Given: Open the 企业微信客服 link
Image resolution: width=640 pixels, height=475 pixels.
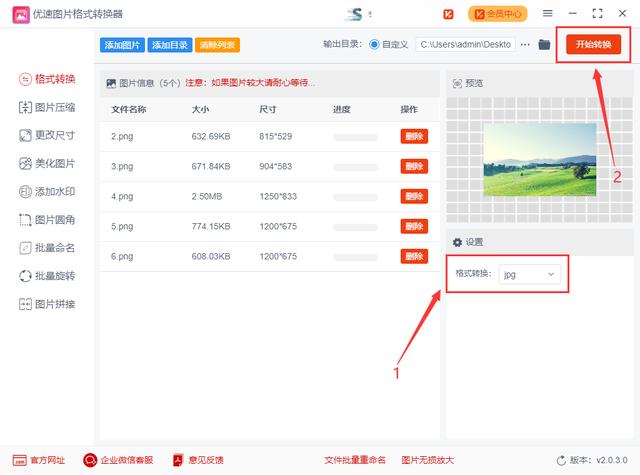Looking at the screenshot, I should tap(118, 460).
